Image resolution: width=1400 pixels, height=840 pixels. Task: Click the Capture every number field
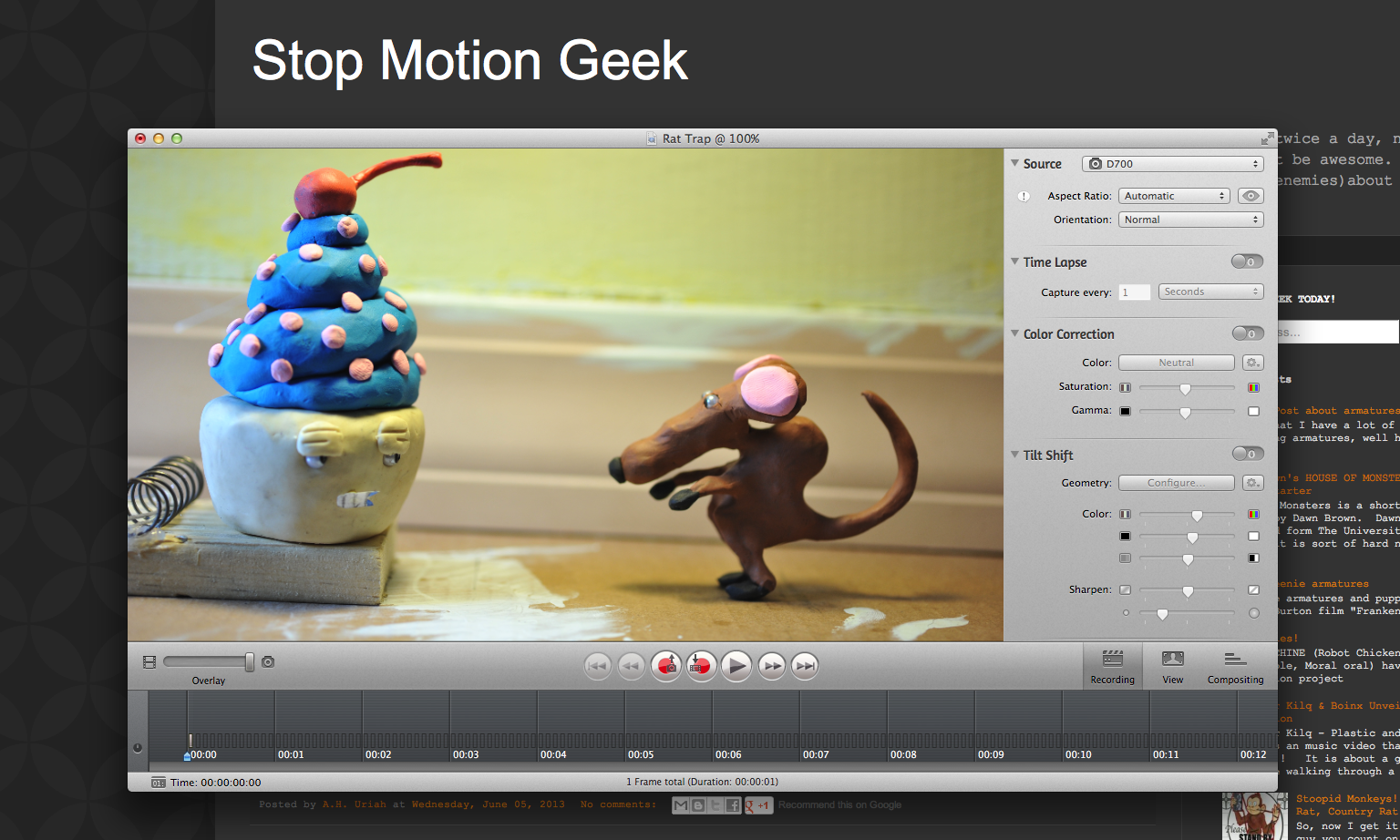1135,292
